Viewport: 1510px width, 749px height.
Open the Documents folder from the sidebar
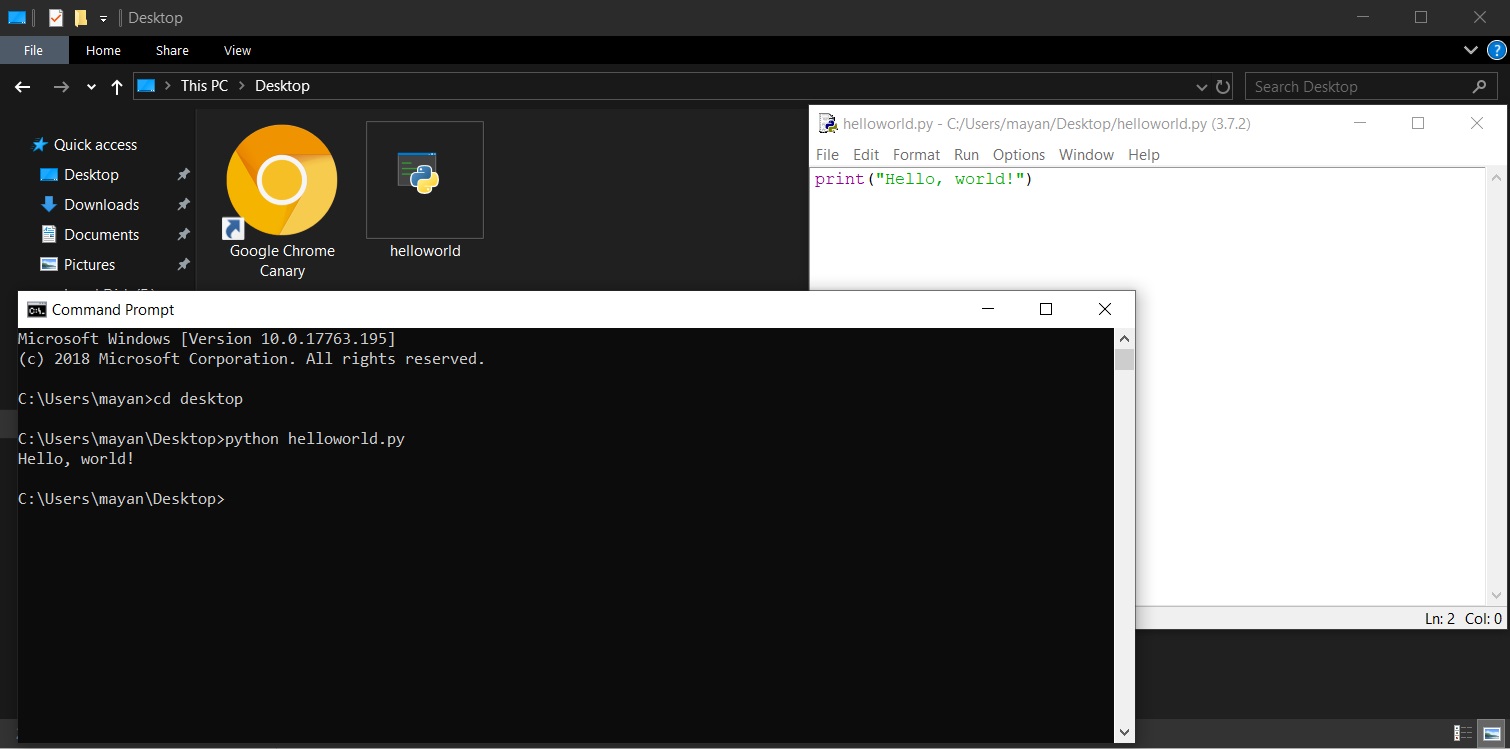click(x=100, y=234)
